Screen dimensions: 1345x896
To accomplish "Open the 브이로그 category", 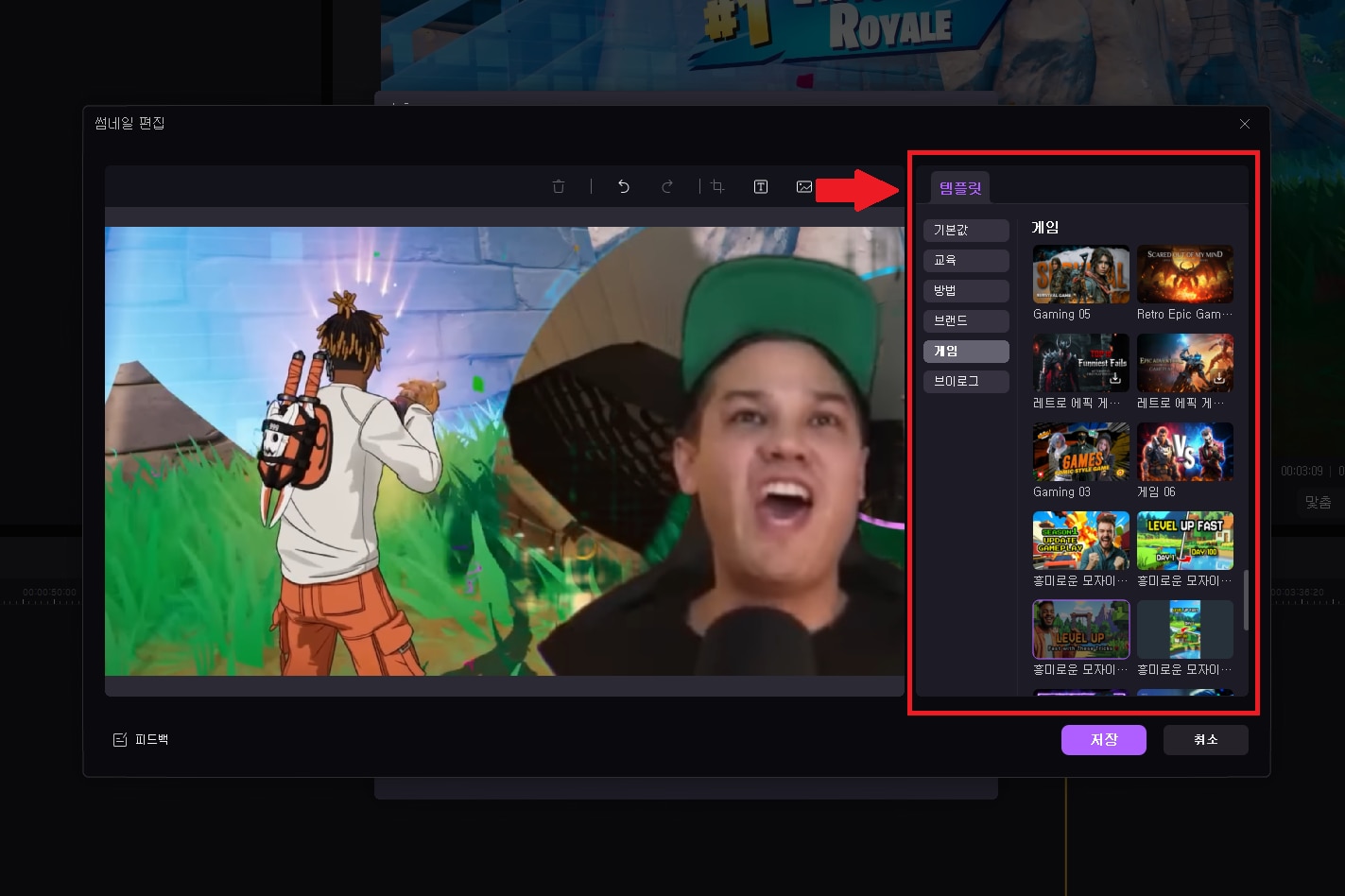I will [x=966, y=381].
